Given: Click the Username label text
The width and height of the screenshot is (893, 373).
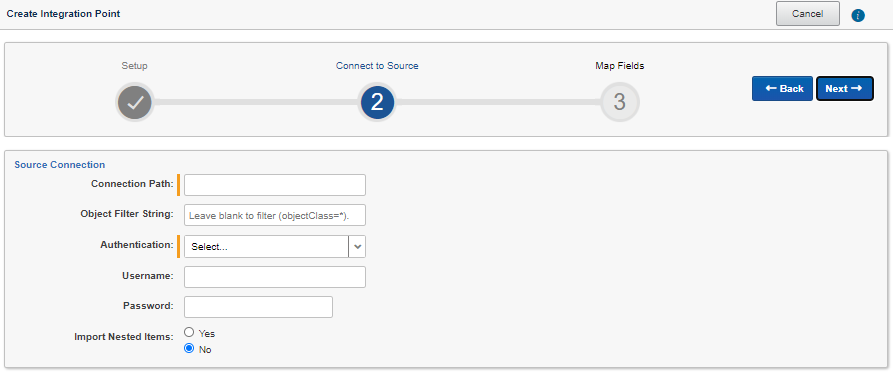Looking at the screenshot, I should (148, 276).
